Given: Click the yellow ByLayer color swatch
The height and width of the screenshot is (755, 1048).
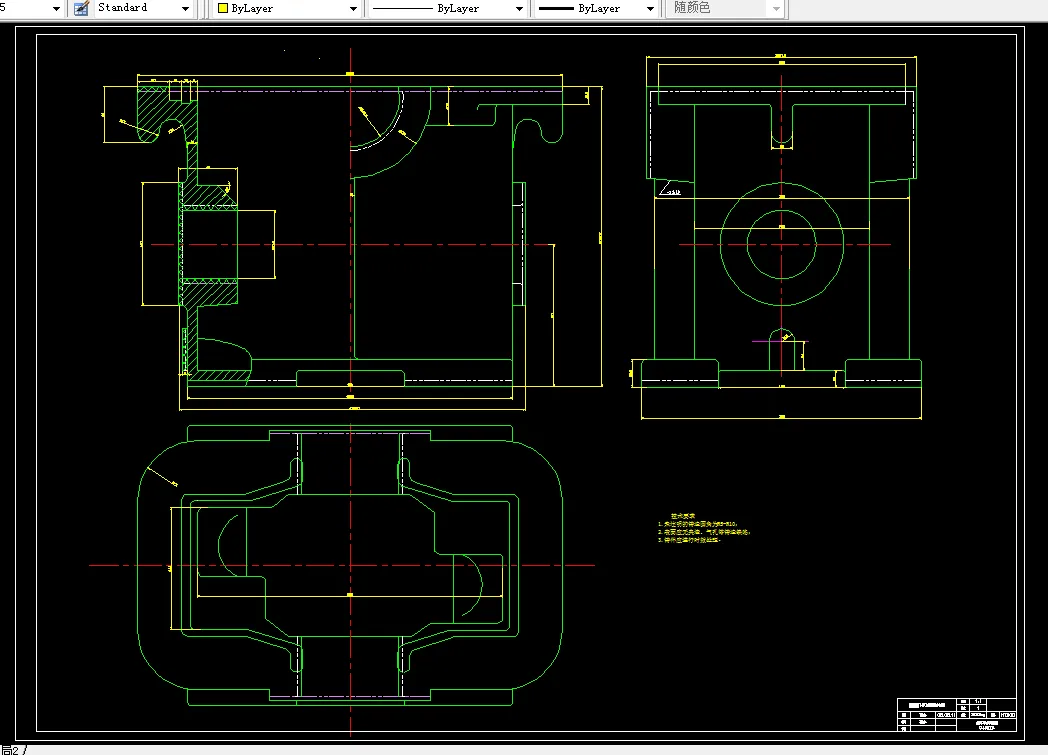Looking at the screenshot, I should pos(223,9).
